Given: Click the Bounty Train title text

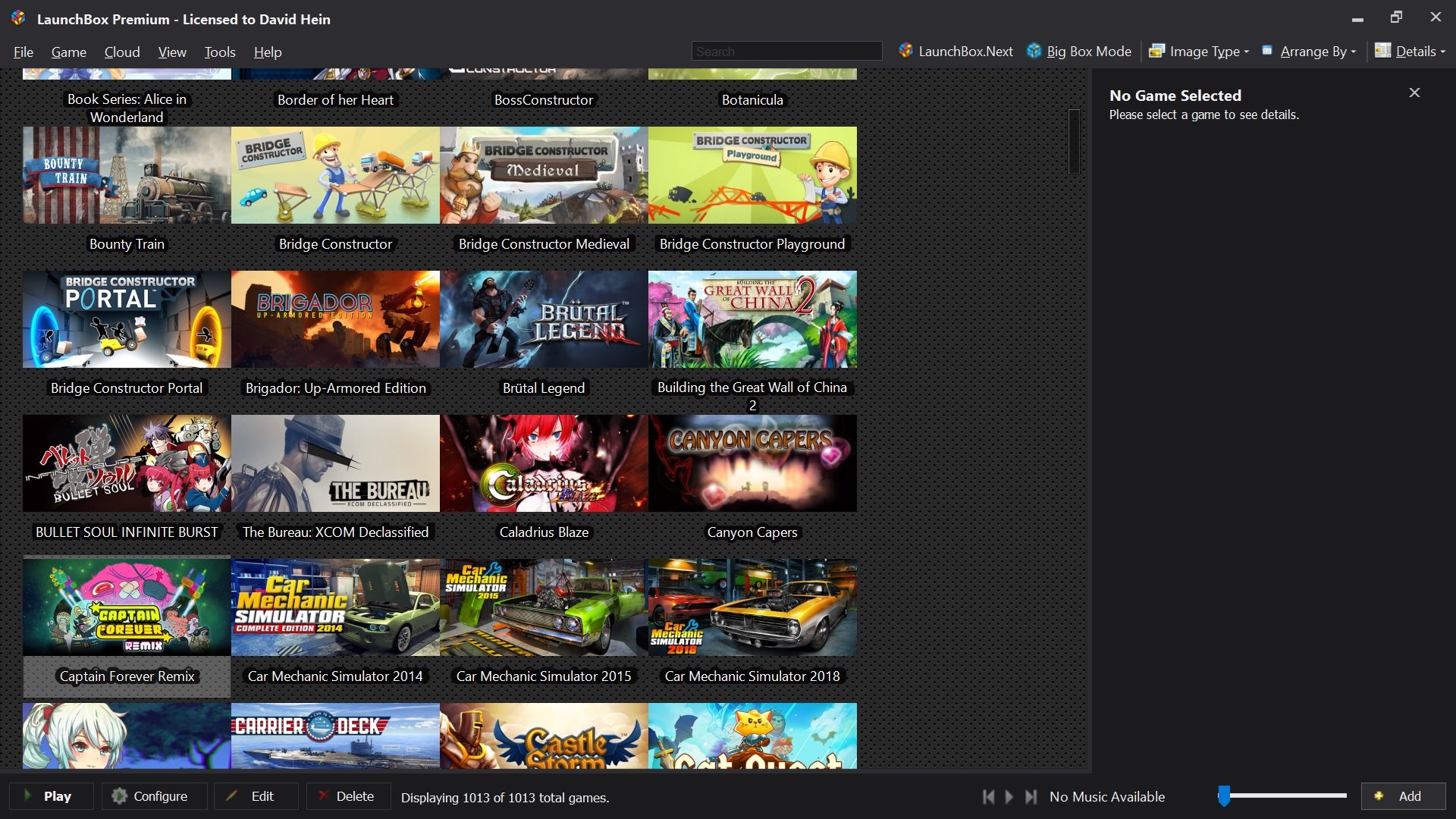Looking at the screenshot, I should pos(127,244).
